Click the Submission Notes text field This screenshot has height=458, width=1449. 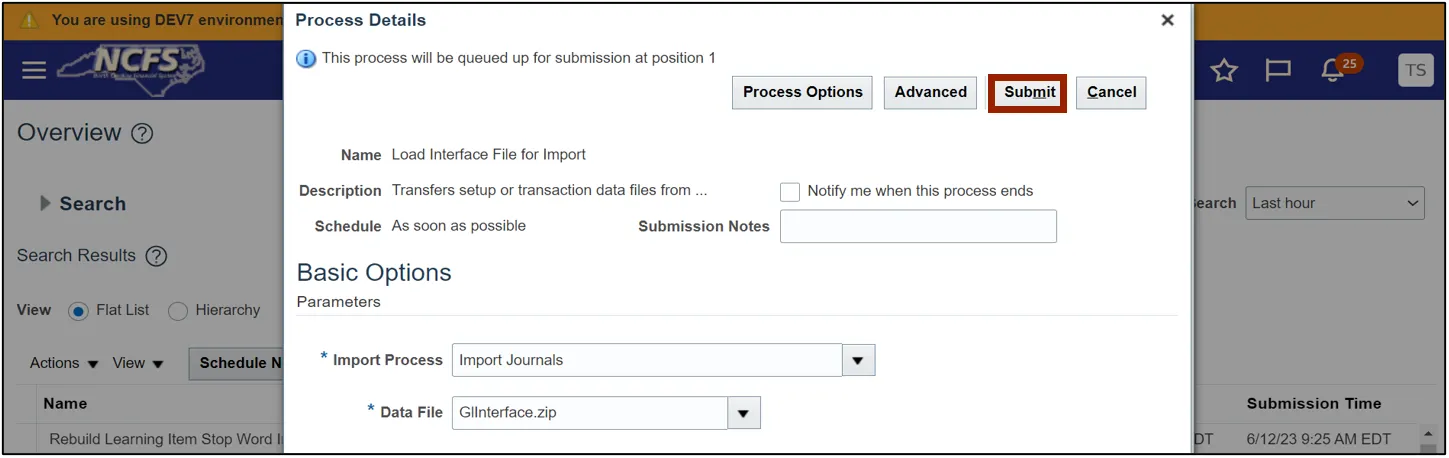click(918, 227)
